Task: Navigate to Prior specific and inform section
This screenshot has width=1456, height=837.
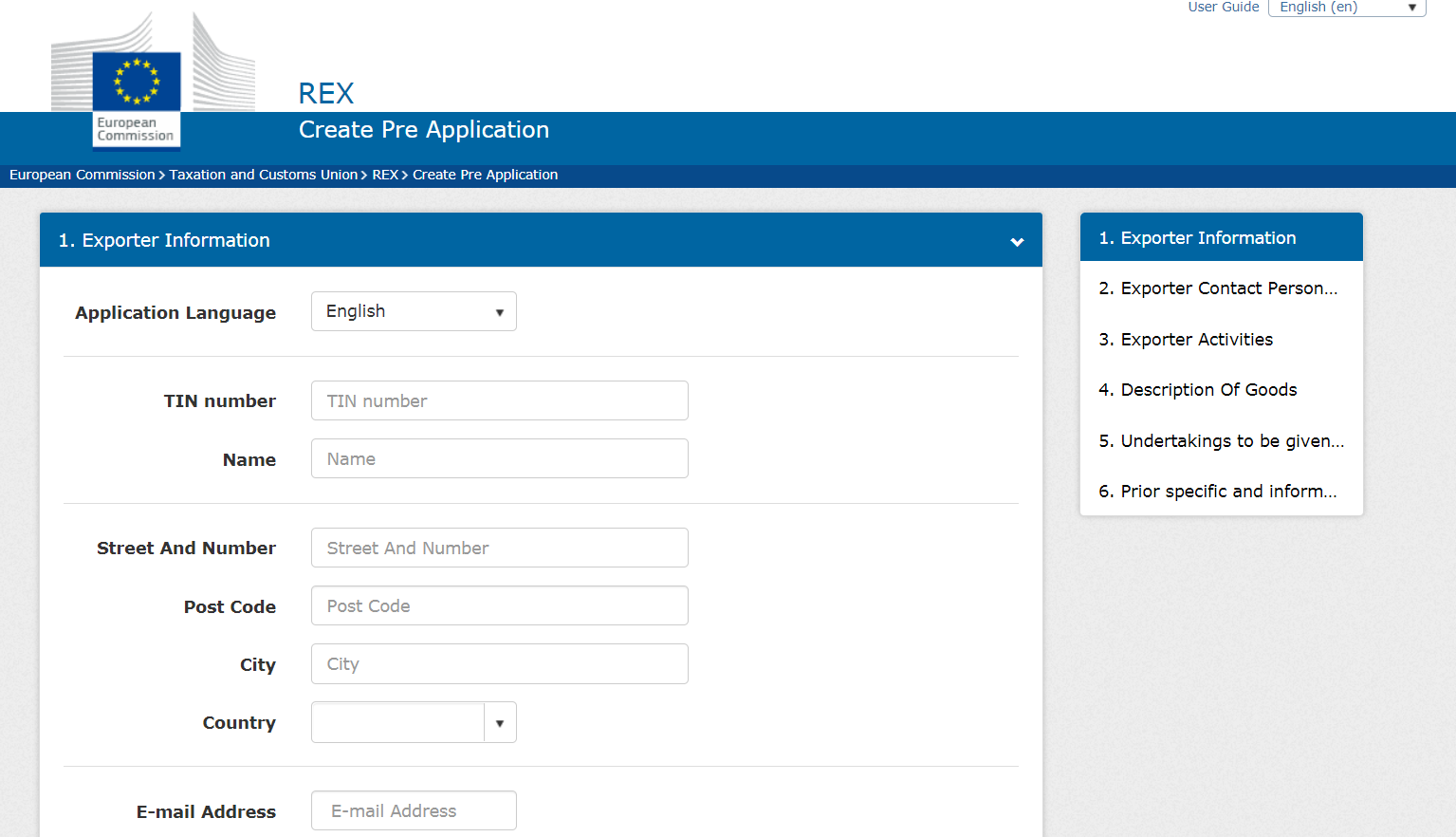Action: pos(1217,492)
